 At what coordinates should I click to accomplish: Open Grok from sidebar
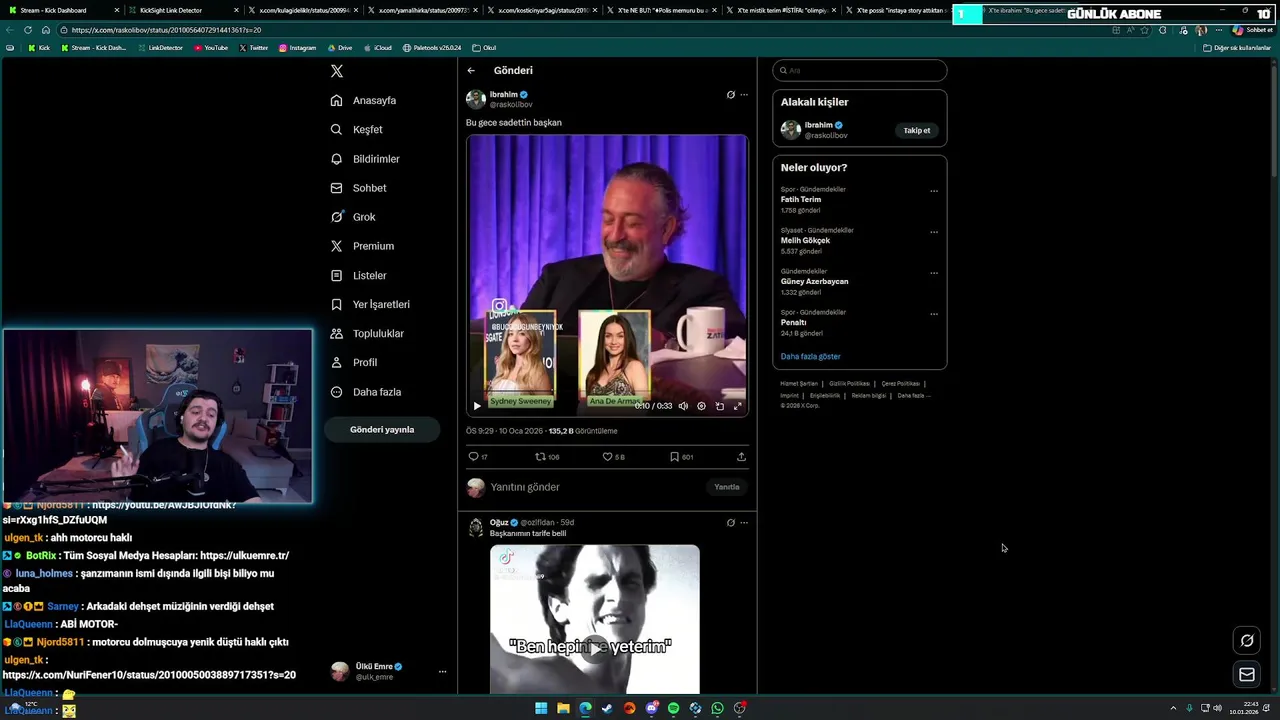[x=352, y=217]
